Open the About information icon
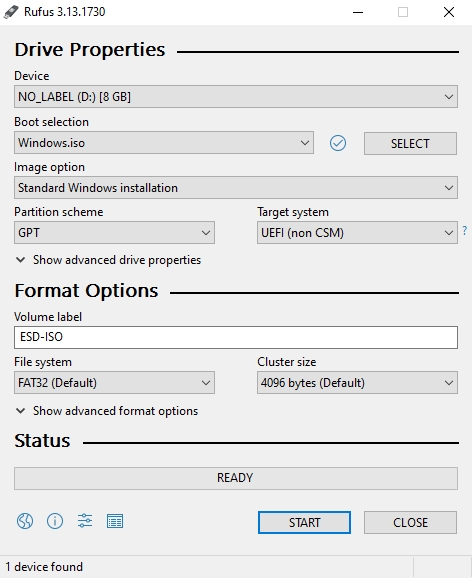Image resolution: width=472 pixels, height=578 pixels. [x=55, y=521]
